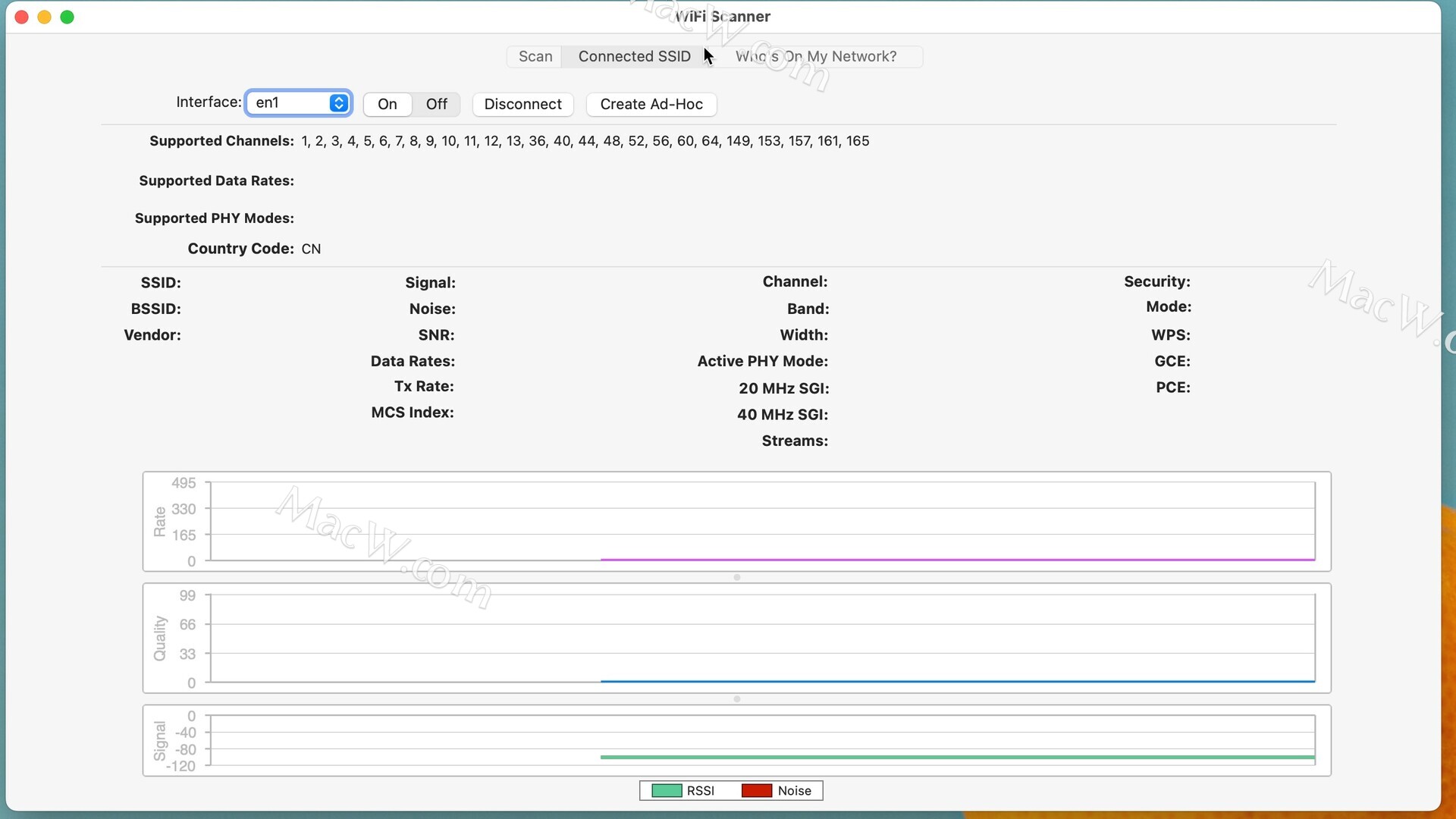Minimize the window with the yellow button
1456x819 pixels.
(45, 17)
